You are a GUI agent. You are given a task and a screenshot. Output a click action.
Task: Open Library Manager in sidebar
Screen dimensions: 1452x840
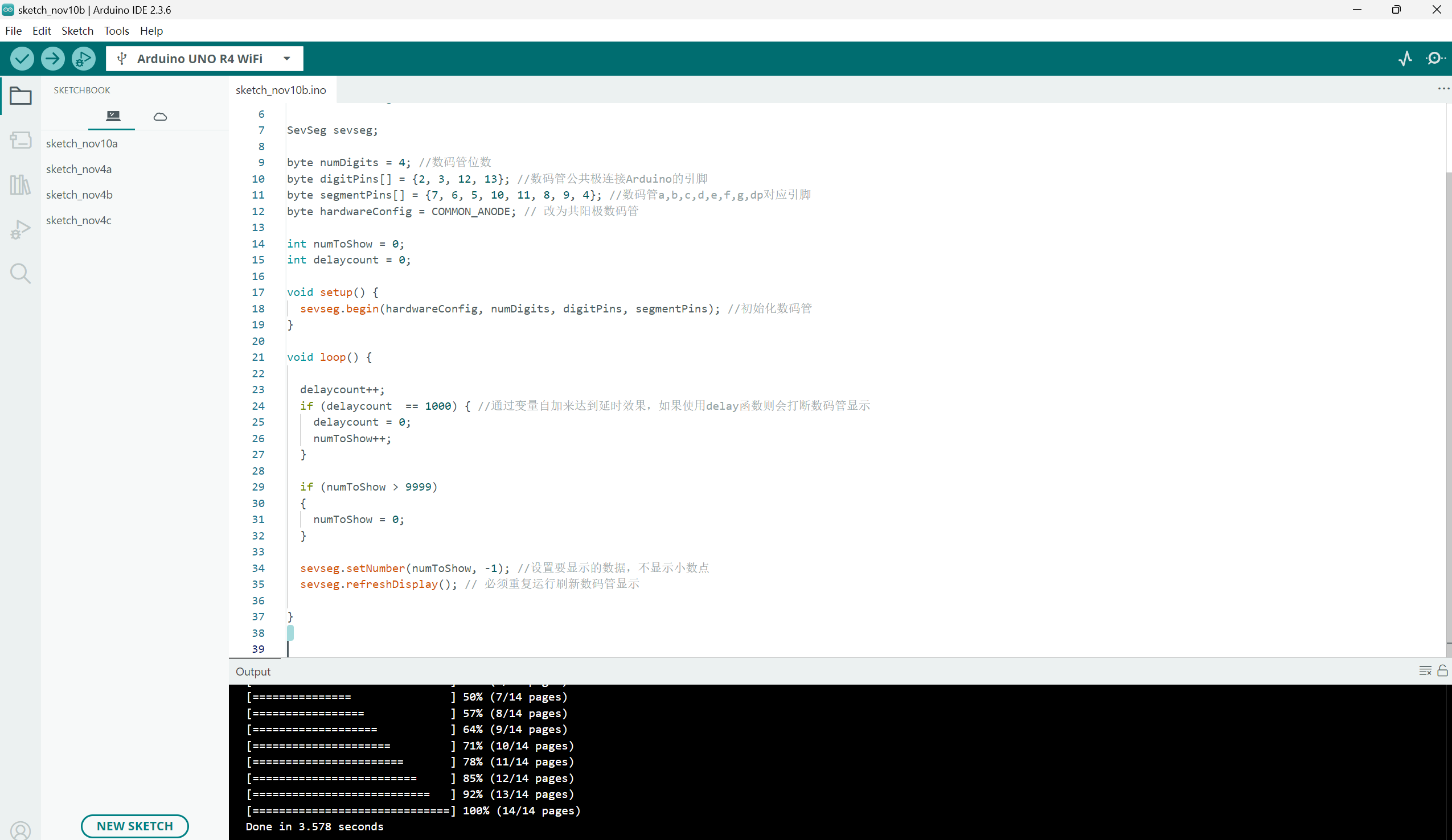pyautogui.click(x=20, y=185)
